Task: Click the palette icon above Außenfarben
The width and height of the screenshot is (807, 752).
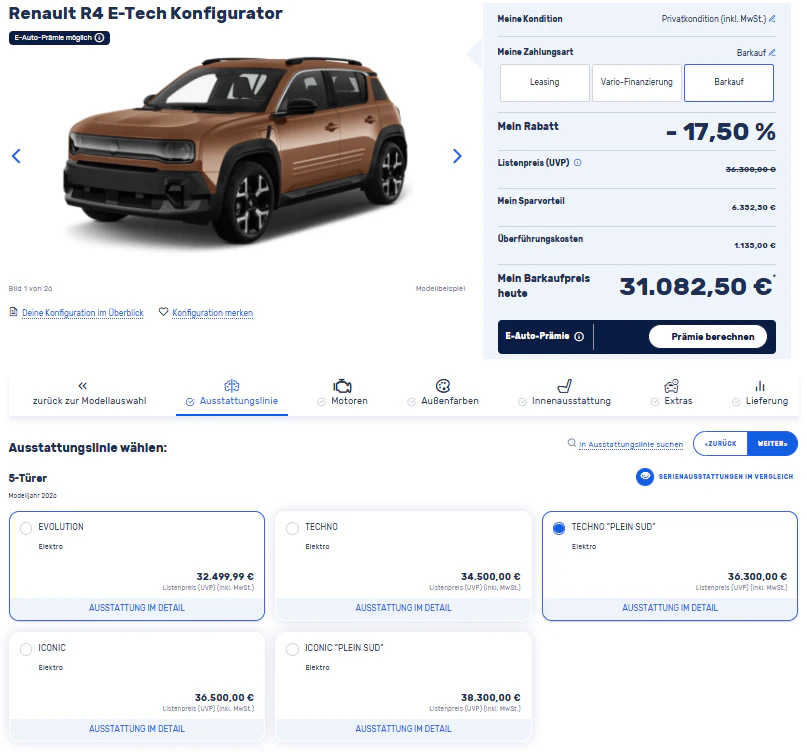Action: [443, 386]
